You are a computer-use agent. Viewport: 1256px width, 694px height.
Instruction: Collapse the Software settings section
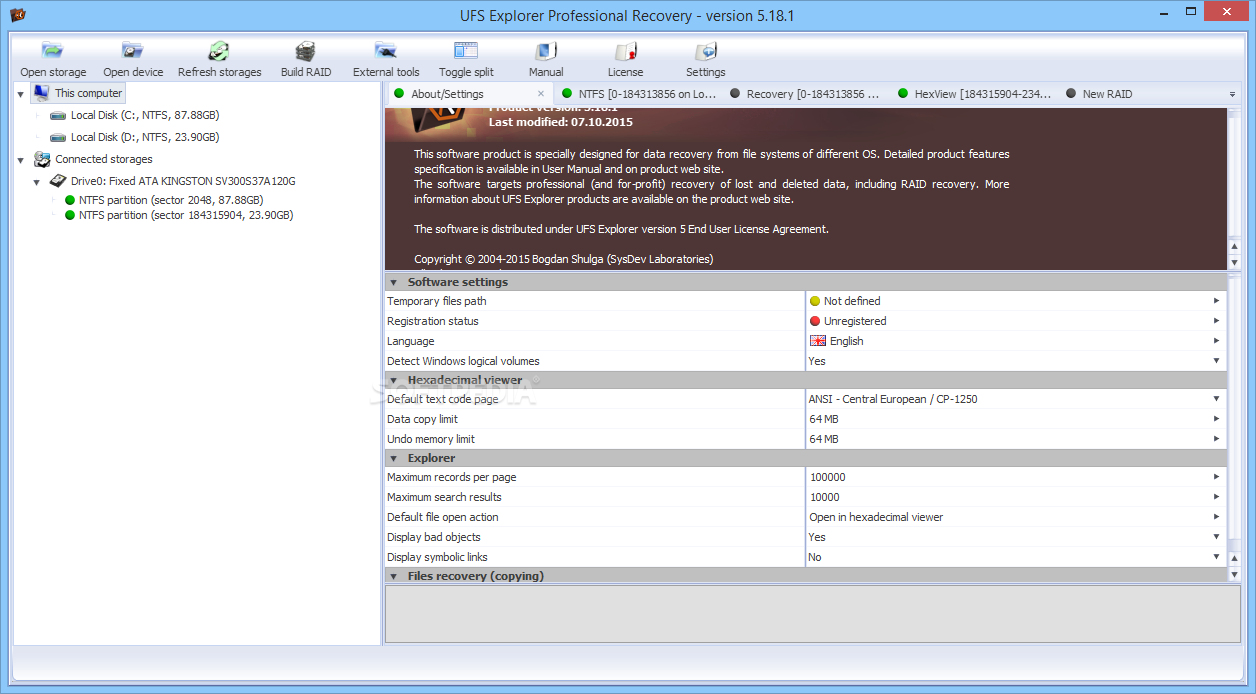tap(393, 283)
